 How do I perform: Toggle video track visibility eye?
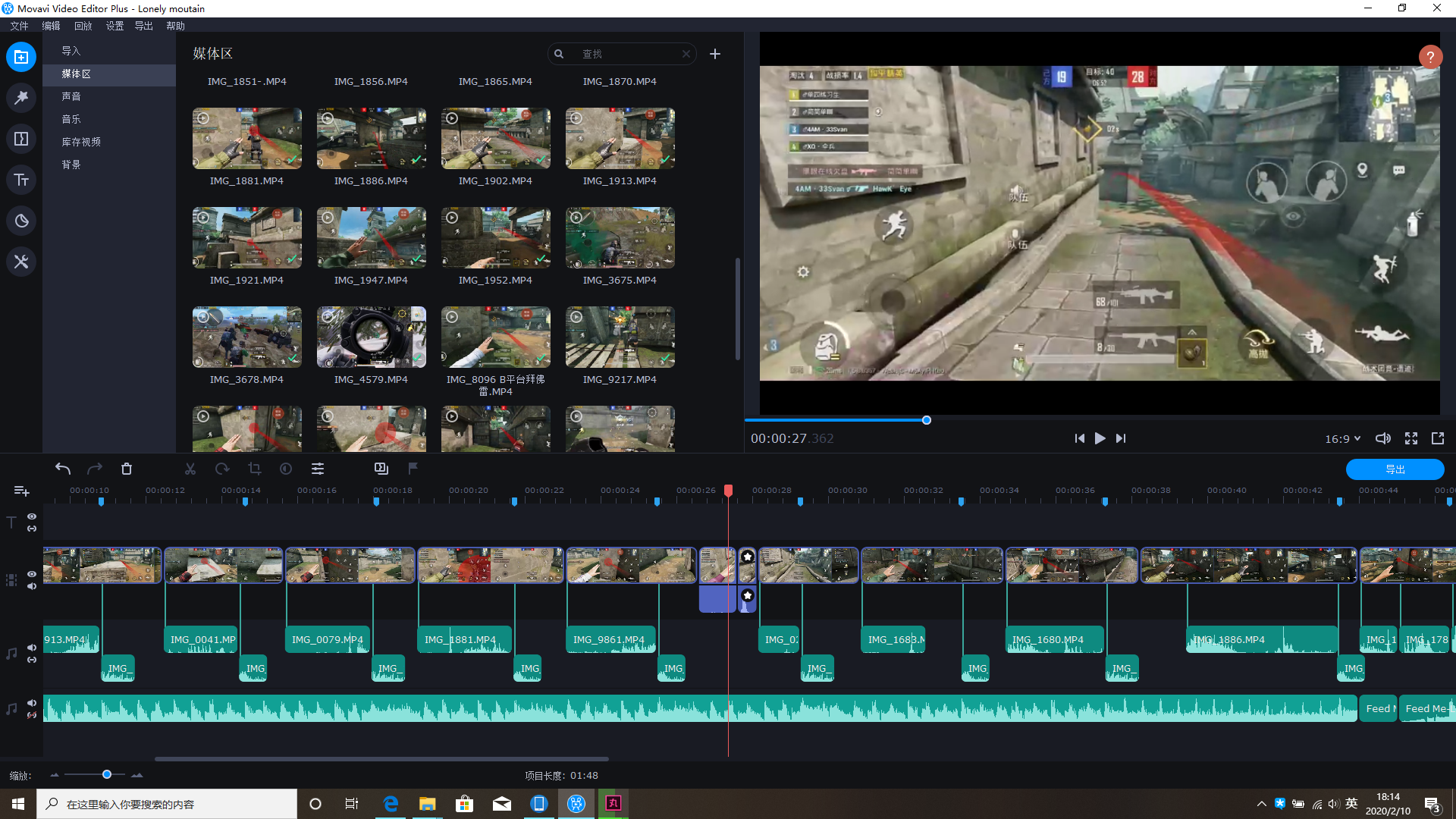pyautogui.click(x=32, y=574)
